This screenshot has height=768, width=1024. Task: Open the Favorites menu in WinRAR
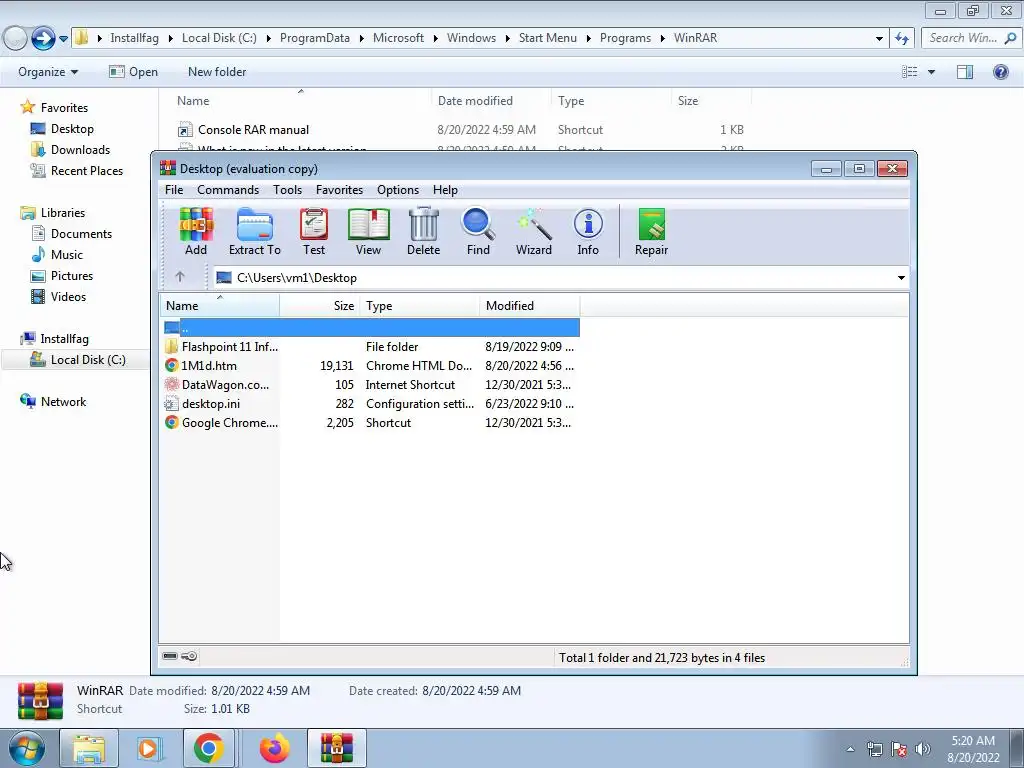pos(339,190)
